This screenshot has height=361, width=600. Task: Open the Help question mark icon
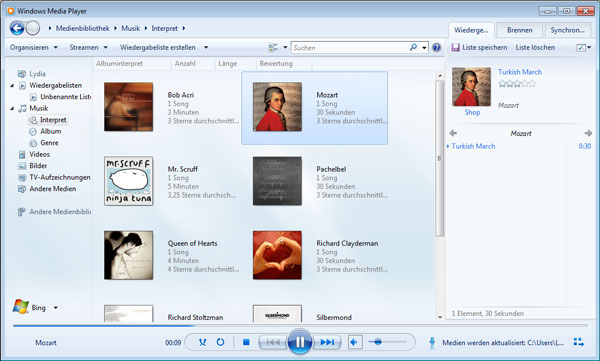click(436, 47)
